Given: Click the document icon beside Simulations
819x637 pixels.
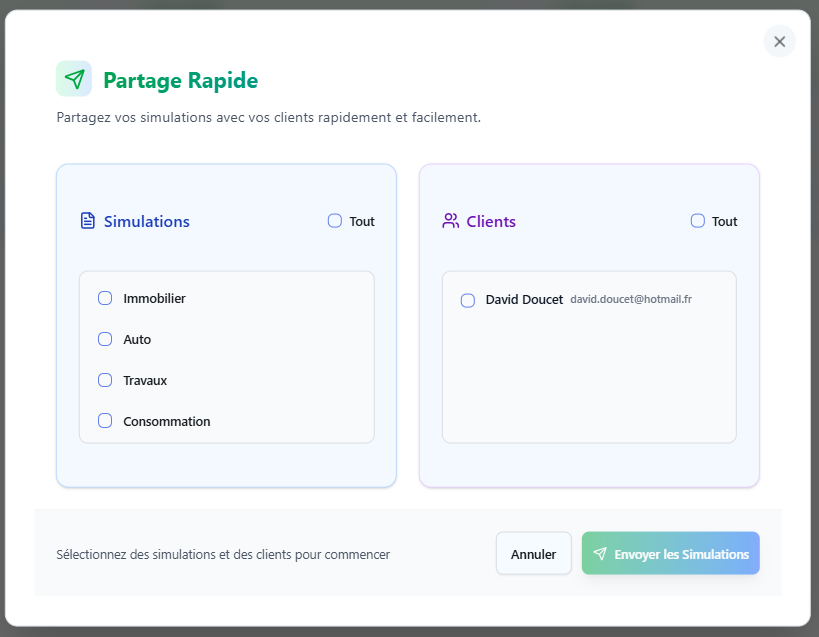Looking at the screenshot, I should [88, 221].
